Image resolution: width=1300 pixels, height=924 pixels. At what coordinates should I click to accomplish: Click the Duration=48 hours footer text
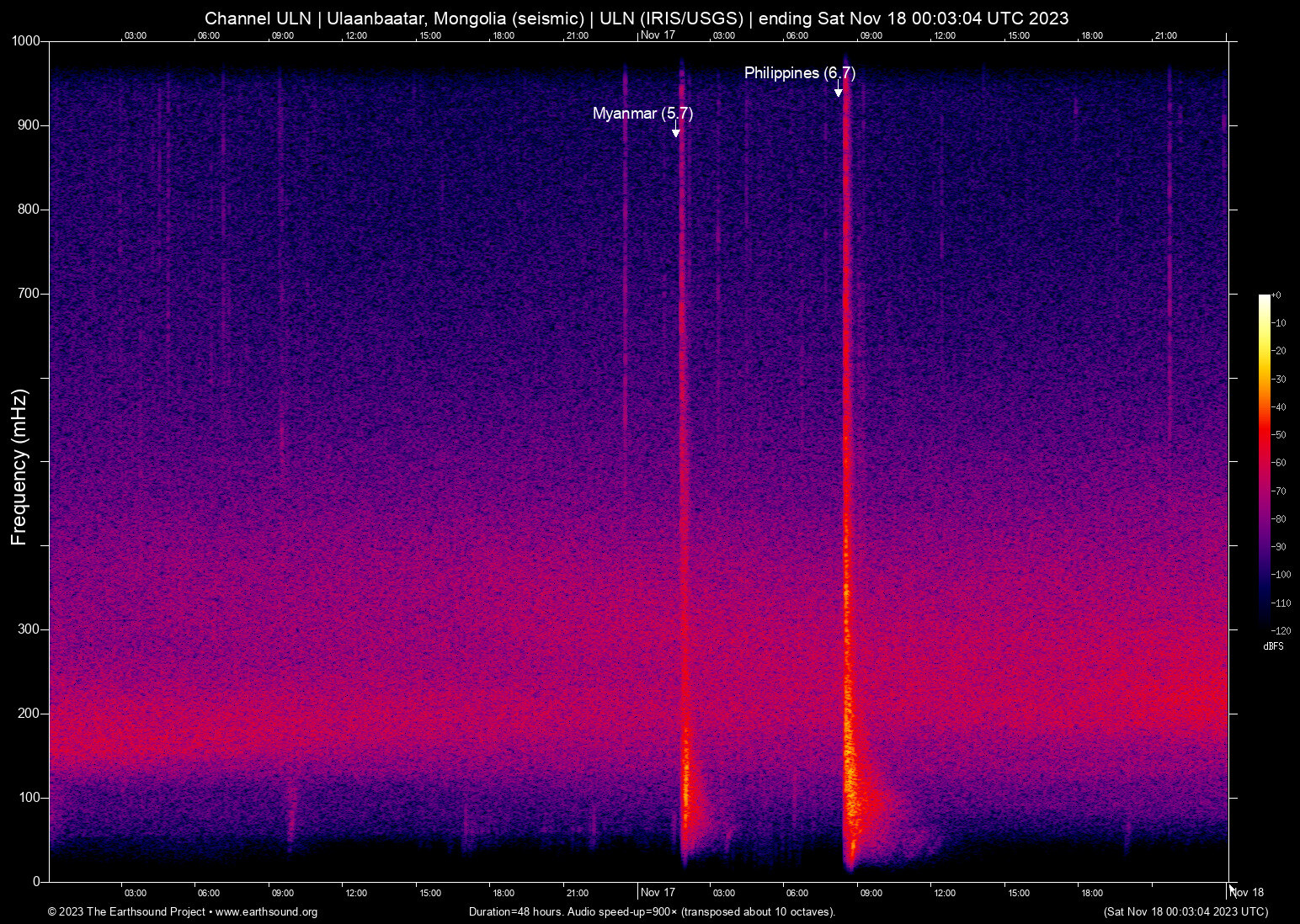pyautogui.click(x=653, y=912)
